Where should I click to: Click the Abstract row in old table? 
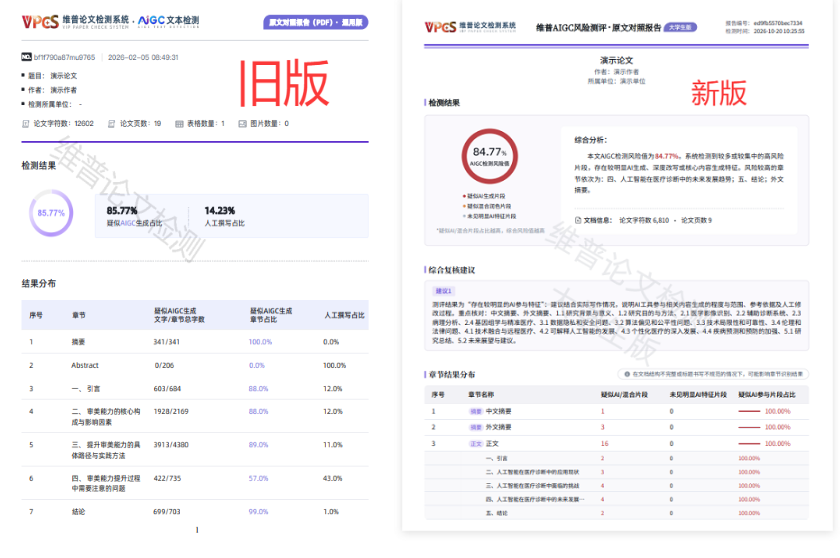[195, 365]
